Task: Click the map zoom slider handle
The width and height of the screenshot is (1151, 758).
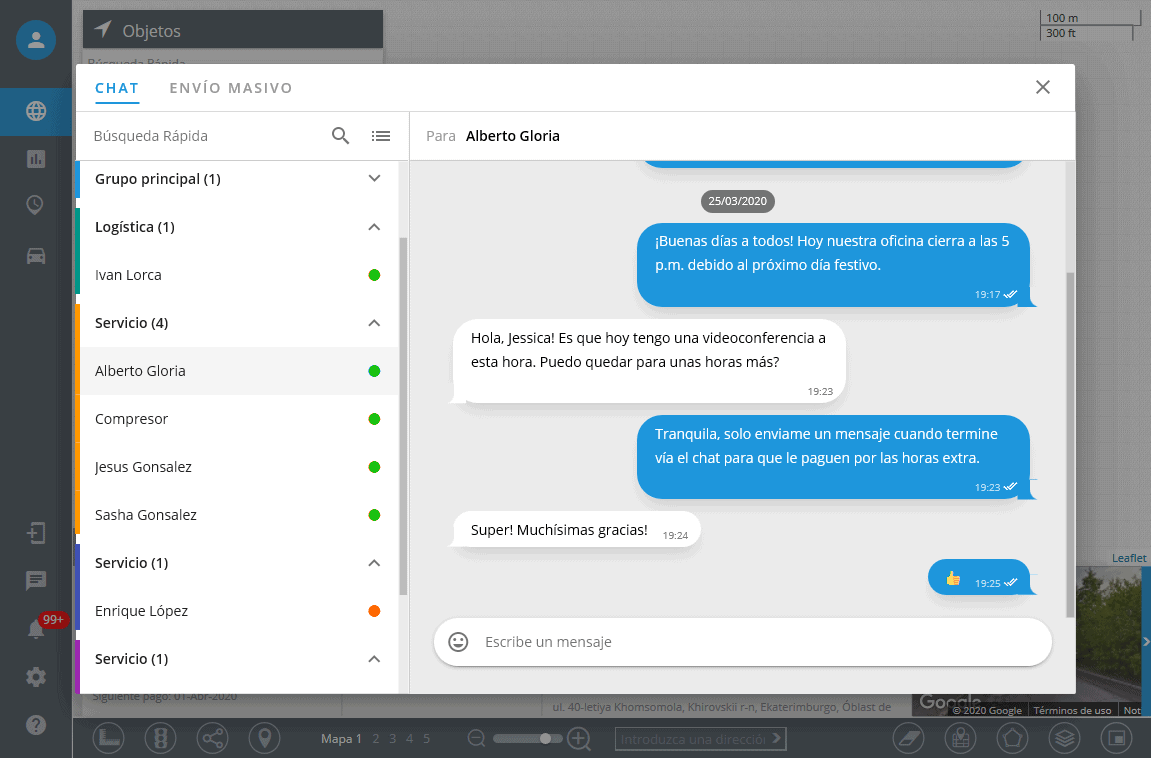Action: point(545,738)
